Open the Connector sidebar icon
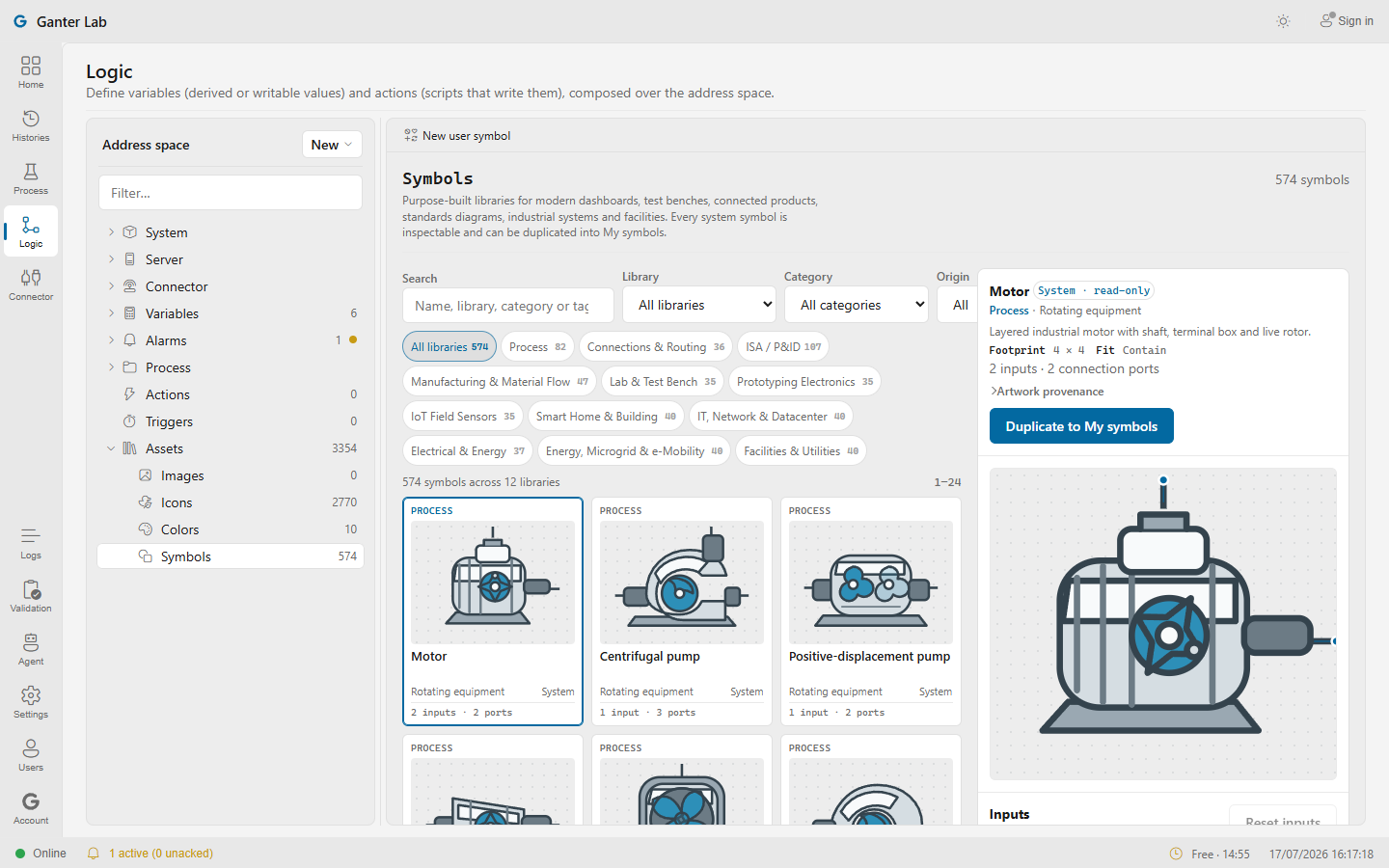The height and width of the screenshot is (868, 1389). pyautogui.click(x=31, y=285)
